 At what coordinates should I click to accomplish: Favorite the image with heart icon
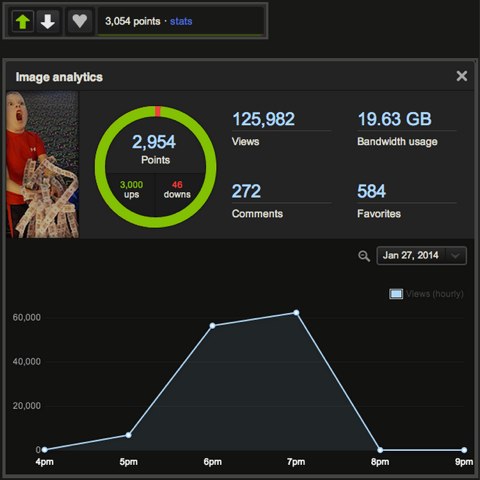80,21
